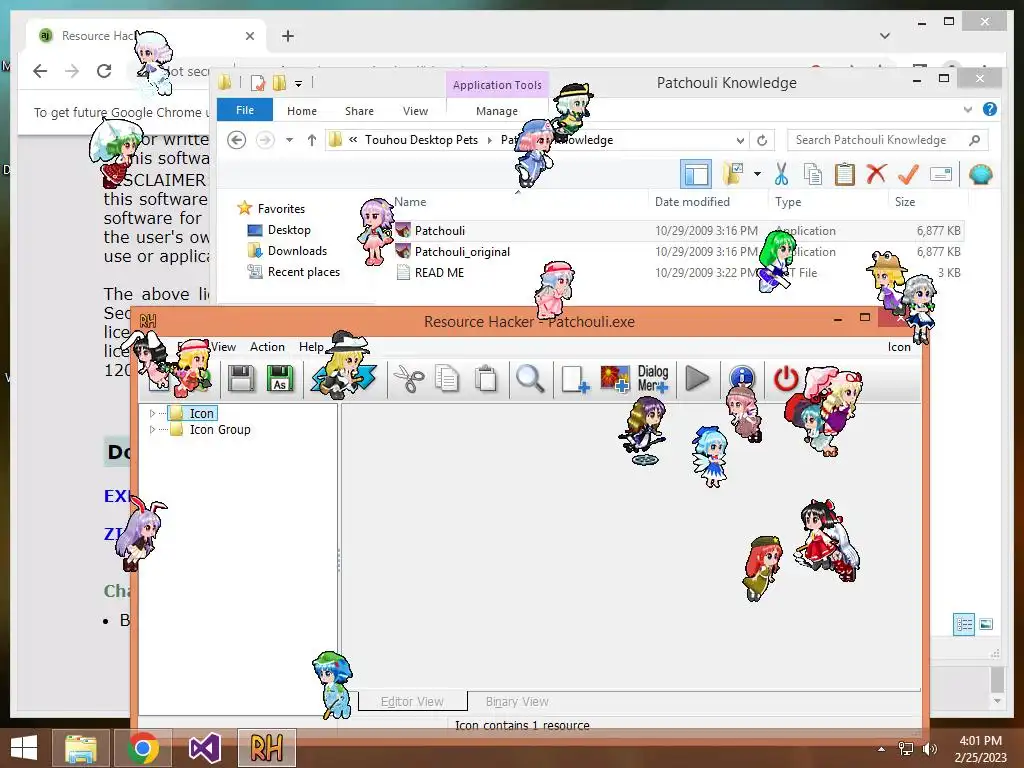Click the red power exit icon
1024x768 pixels.
tap(786, 379)
